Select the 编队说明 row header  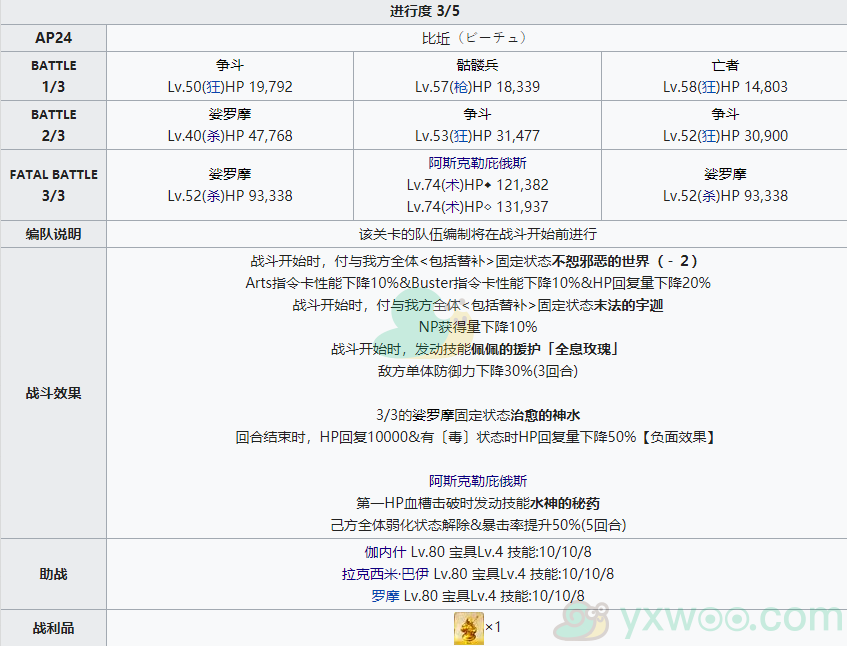point(53,234)
